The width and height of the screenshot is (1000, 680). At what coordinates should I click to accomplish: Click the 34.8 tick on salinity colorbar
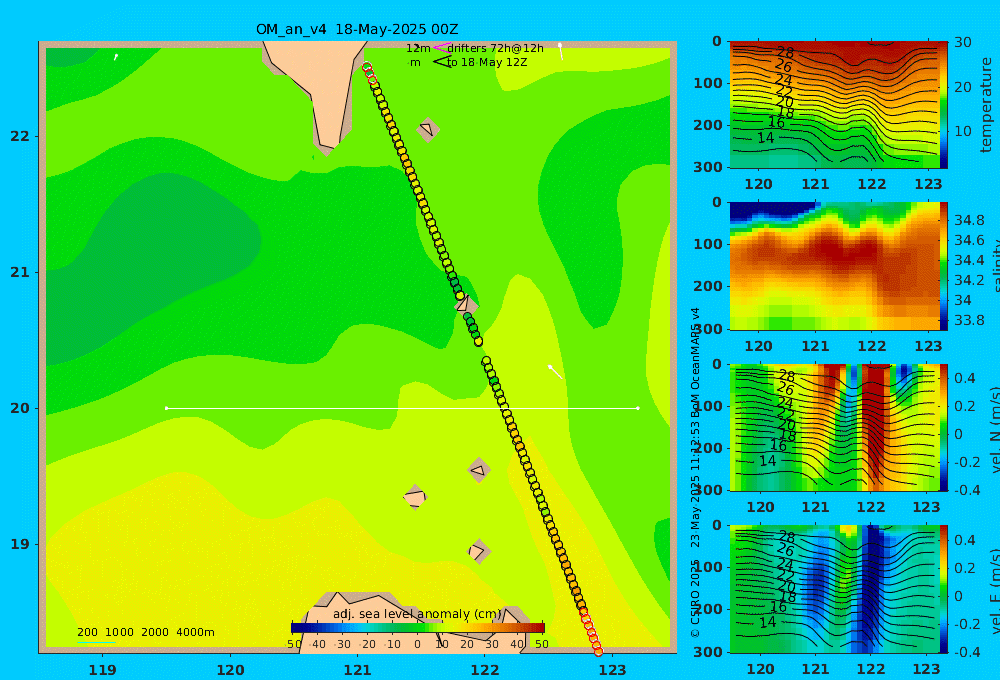point(969,221)
